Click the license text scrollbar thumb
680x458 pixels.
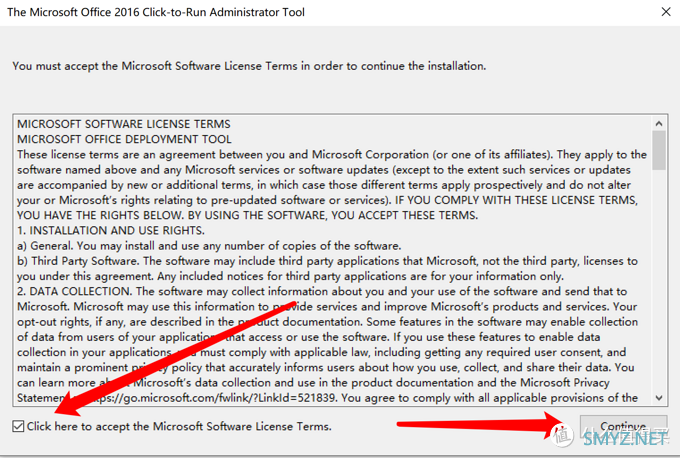pos(659,150)
